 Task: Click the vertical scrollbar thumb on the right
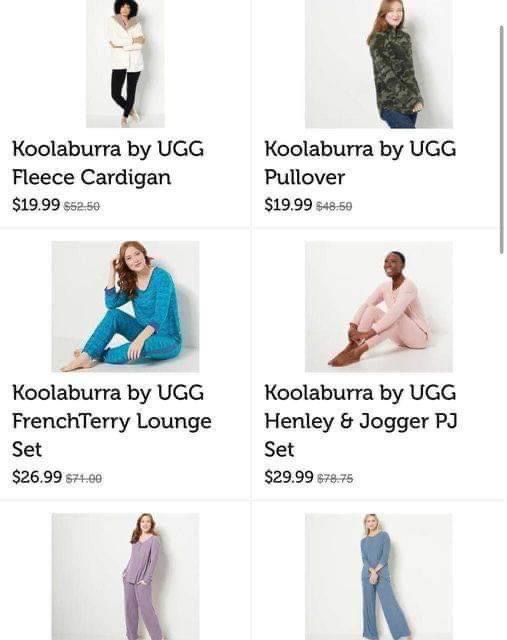pyautogui.click(x=502, y=140)
